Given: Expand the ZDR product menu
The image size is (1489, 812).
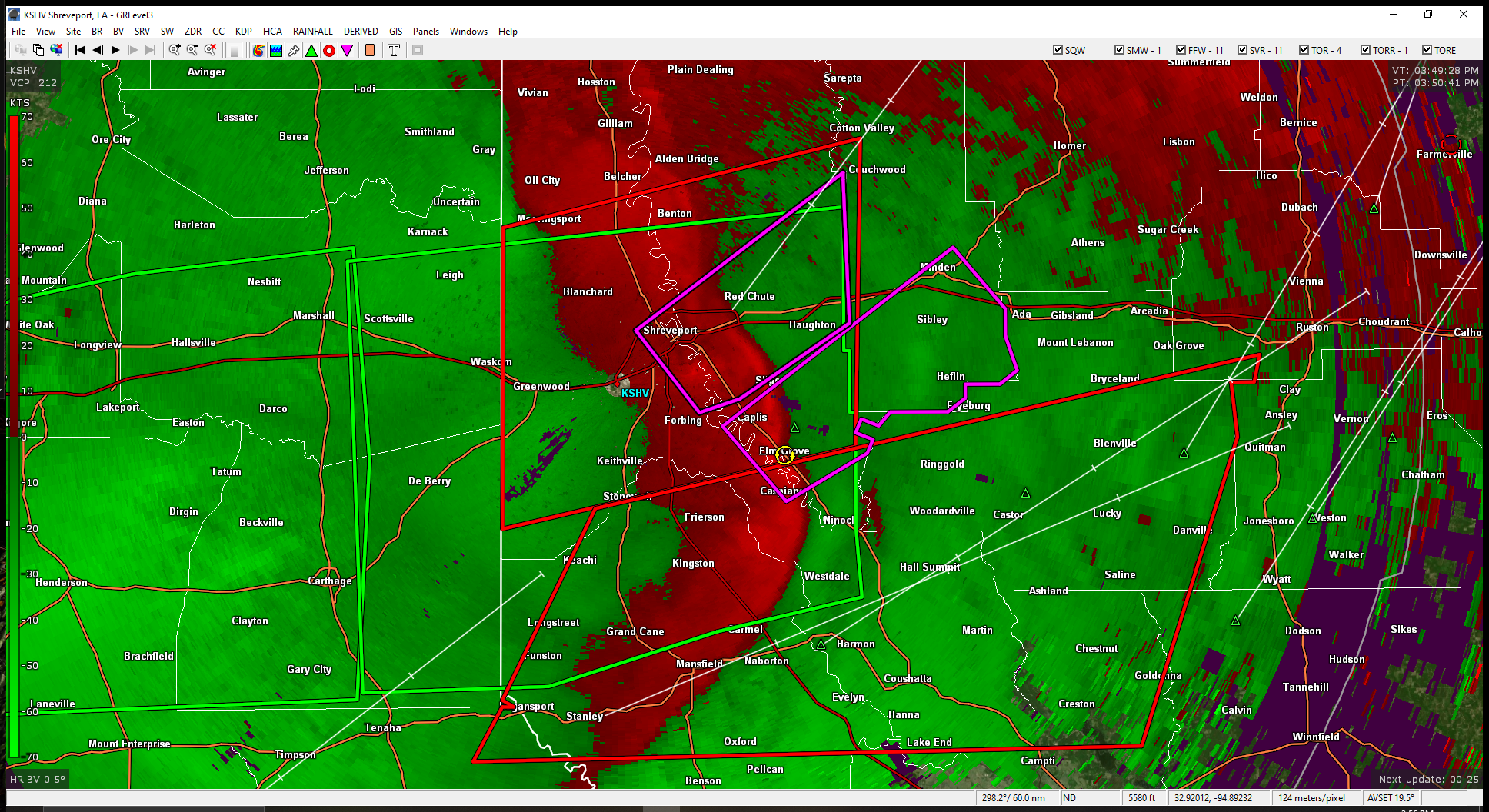Looking at the screenshot, I should pos(193,32).
